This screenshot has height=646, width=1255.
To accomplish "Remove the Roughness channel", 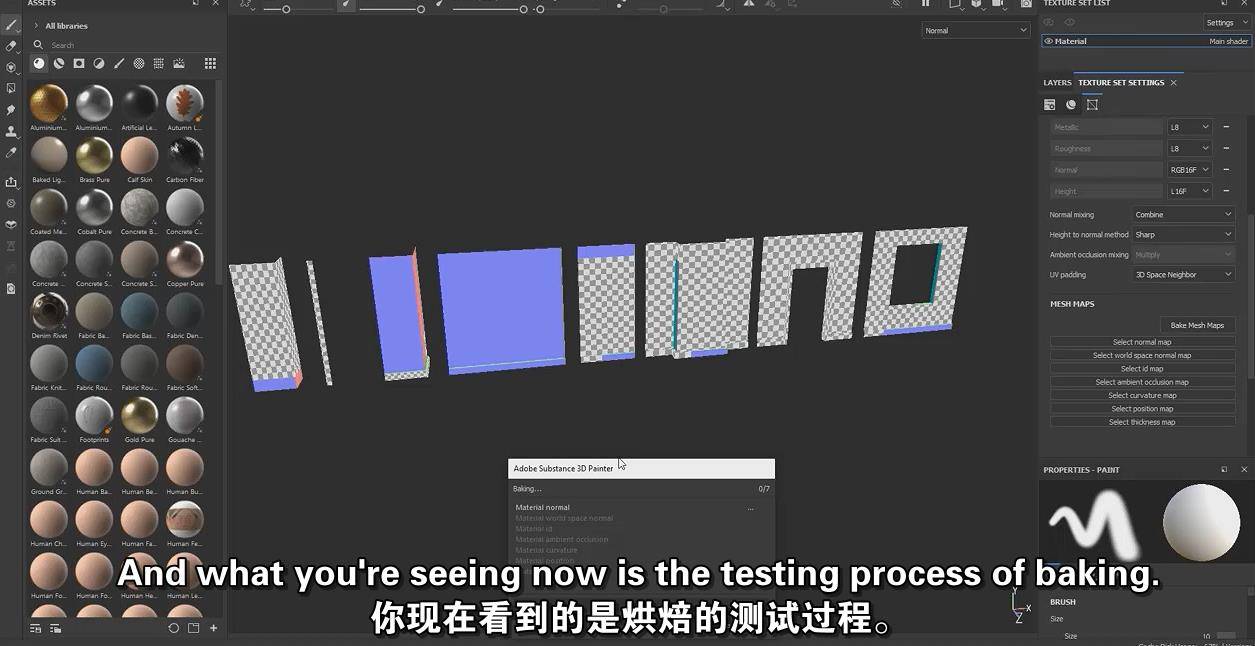I will point(1226,148).
